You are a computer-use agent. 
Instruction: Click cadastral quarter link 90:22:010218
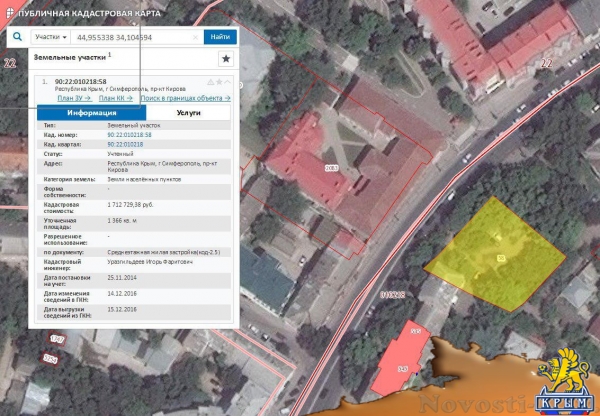pos(125,144)
